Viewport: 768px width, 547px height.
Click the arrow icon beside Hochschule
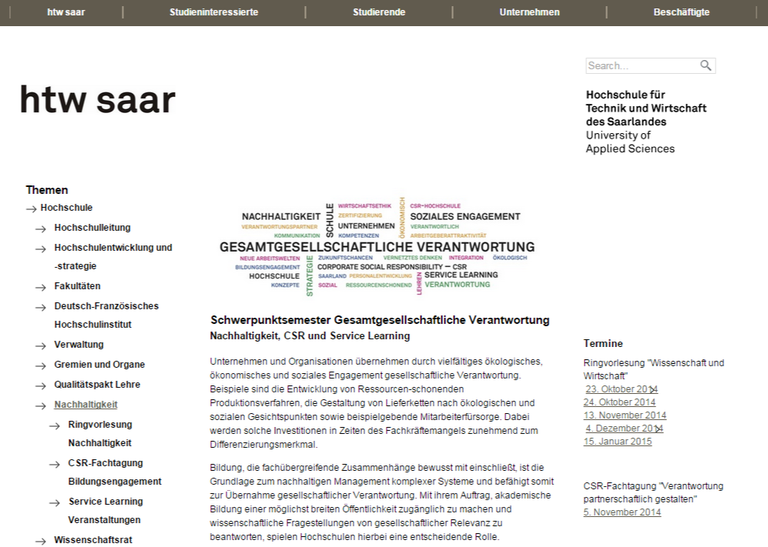pyautogui.click(x=31, y=209)
